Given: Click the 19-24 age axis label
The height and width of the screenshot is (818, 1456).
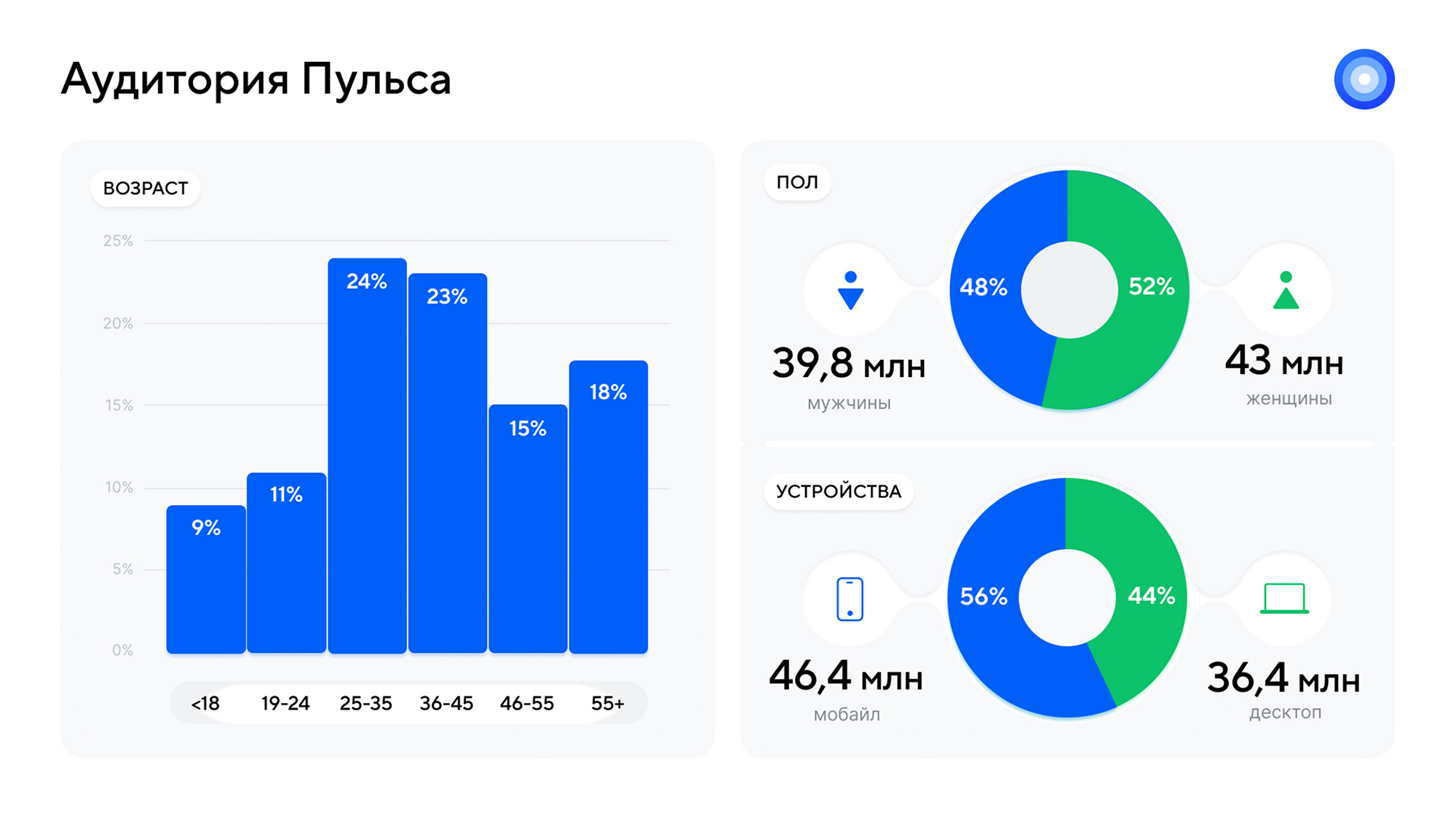Looking at the screenshot, I should pos(285,704).
